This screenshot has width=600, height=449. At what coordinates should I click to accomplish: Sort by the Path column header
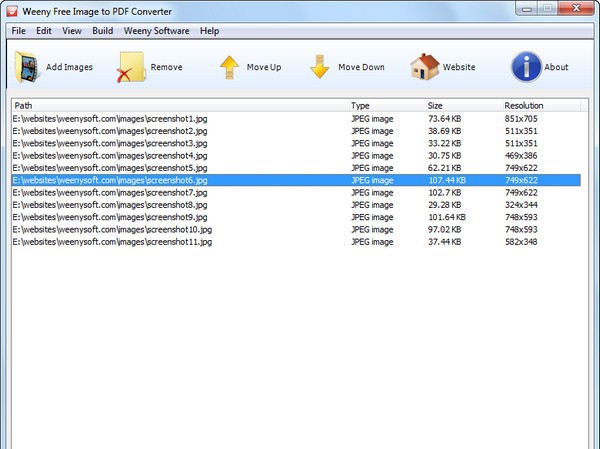pyautogui.click(x=181, y=105)
